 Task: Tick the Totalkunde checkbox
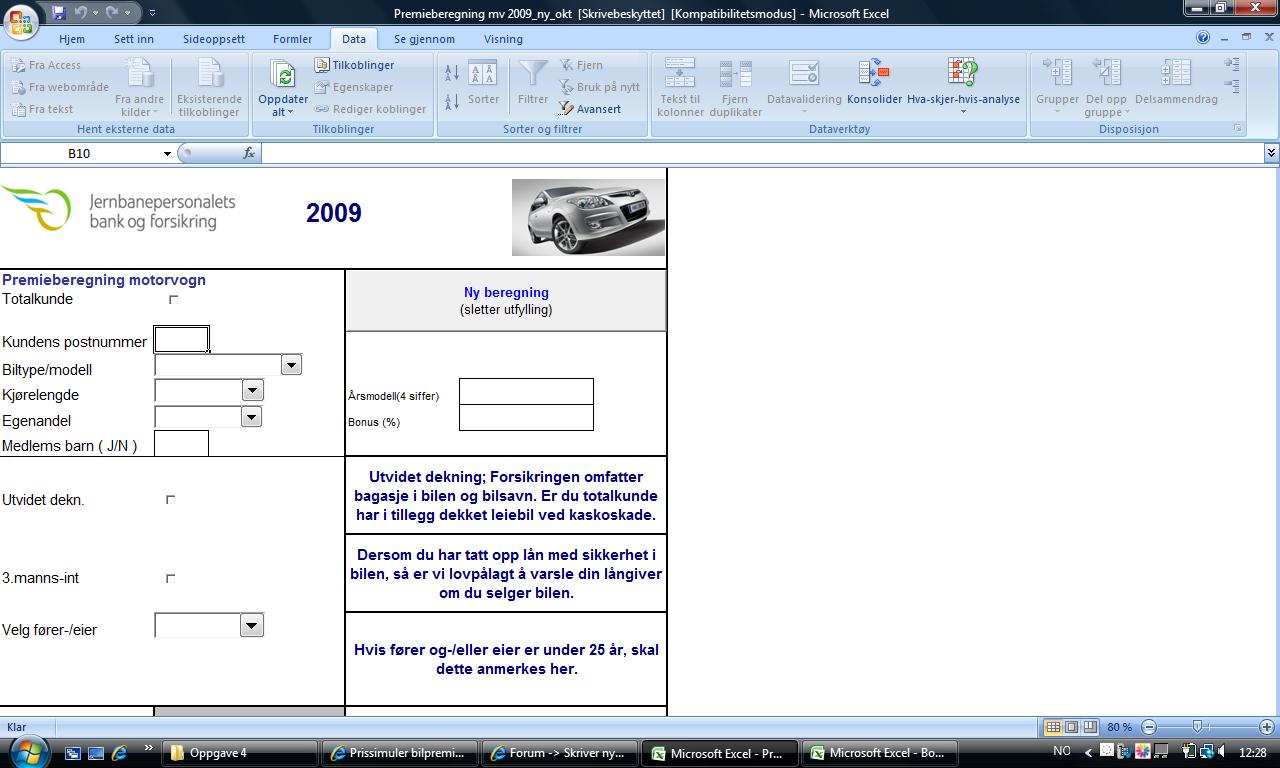(173, 299)
